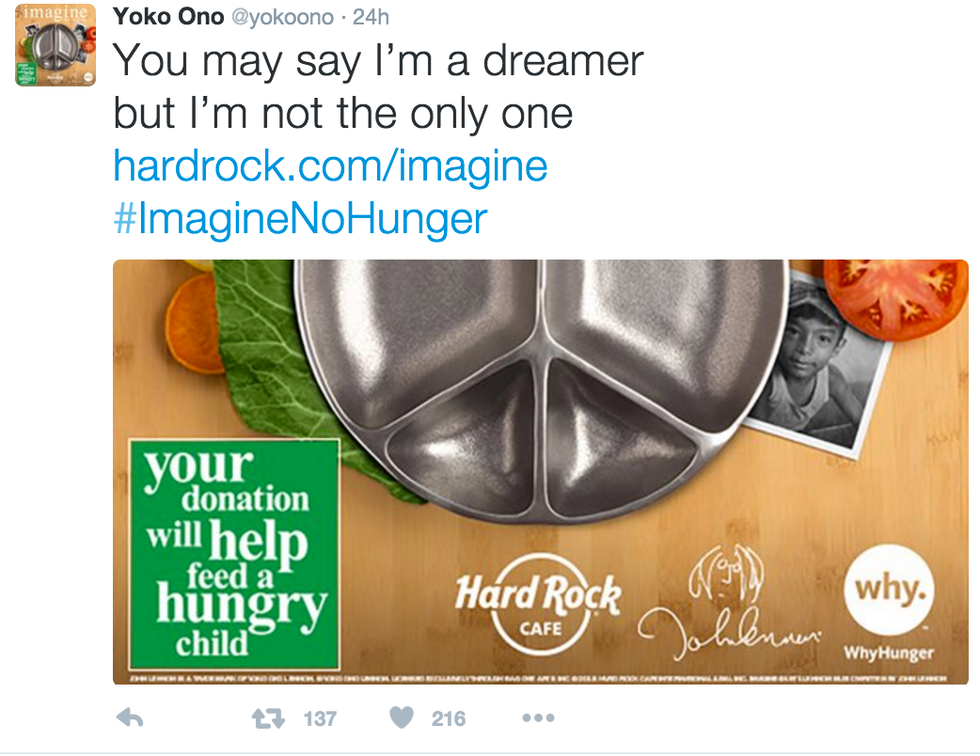The height and width of the screenshot is (756, 980).
Task: Click the 137 retweet count
Action: point(320,719)
